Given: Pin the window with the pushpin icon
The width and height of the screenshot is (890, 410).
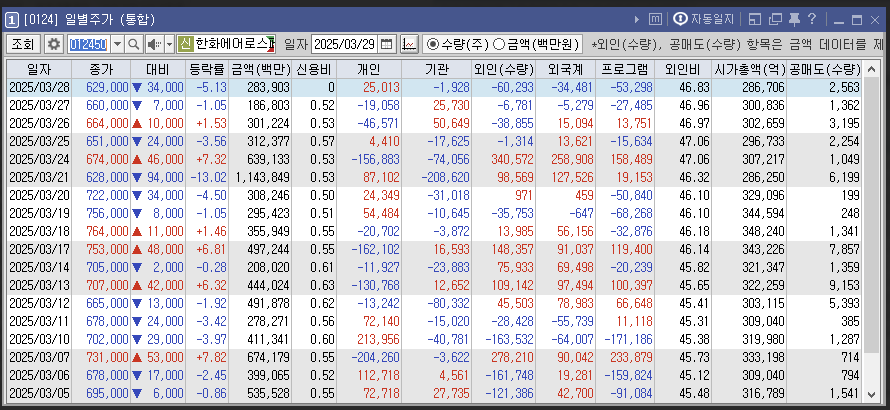Looking at the screenshot, I should [x=795, y=20].
